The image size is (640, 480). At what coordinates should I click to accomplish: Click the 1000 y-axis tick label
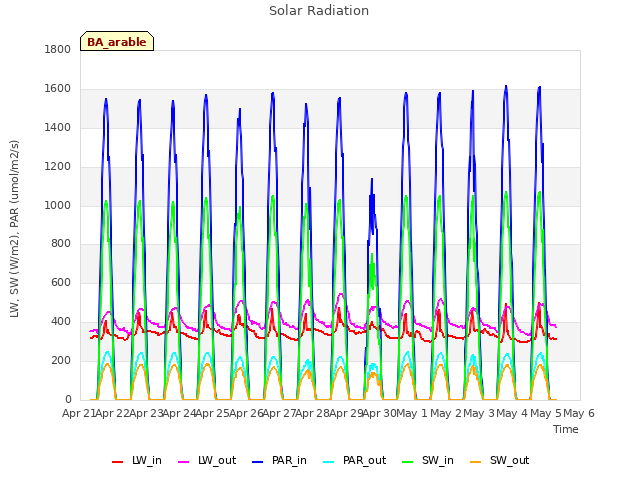(58, 205)
